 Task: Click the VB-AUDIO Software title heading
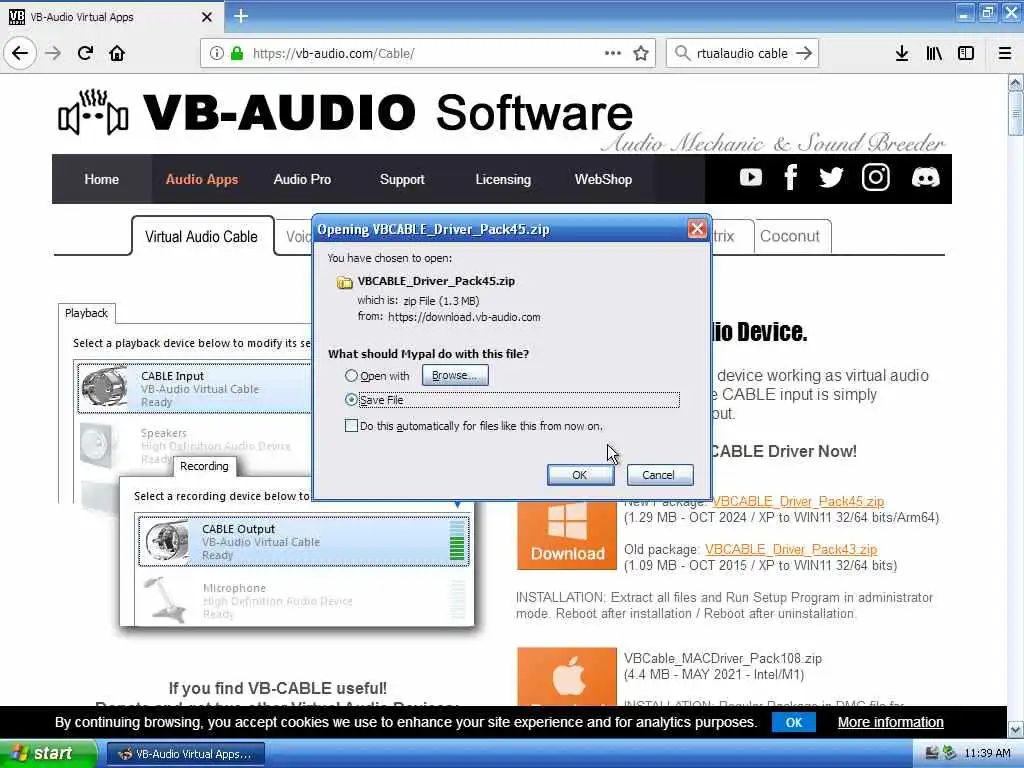click(388, 112)
